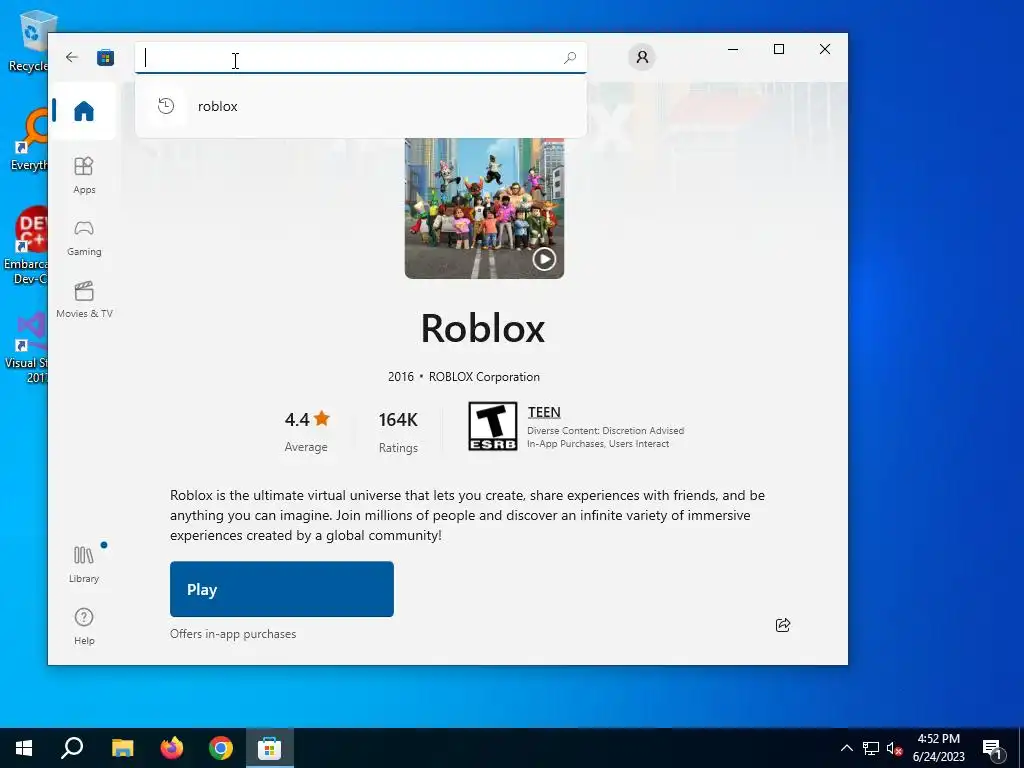Click the ESRB rating badge
Viewport: 1024px width, 768px height.
click(492, 426)
